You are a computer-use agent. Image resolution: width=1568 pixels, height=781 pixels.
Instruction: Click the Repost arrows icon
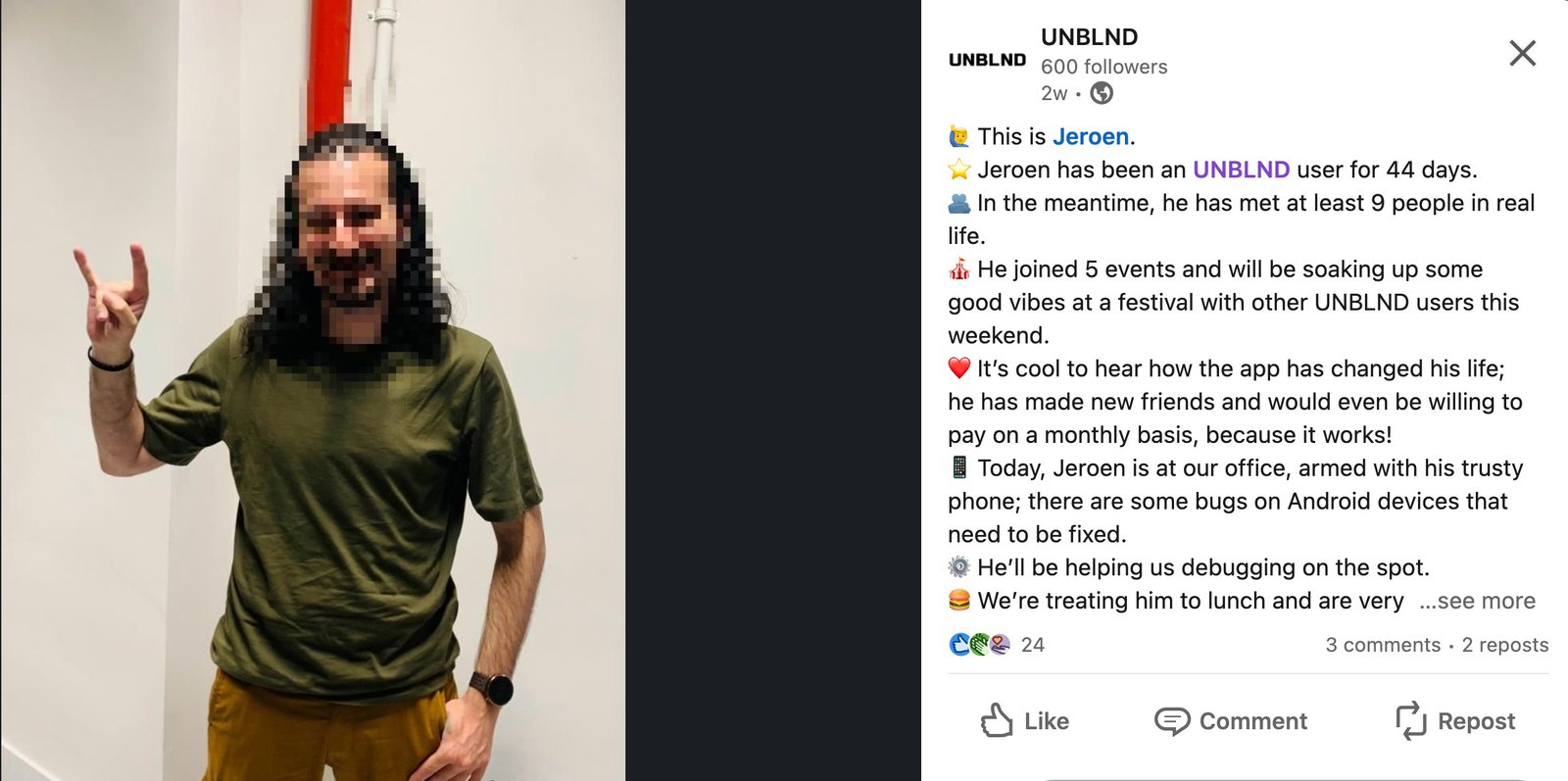[x=1410, y=720]
